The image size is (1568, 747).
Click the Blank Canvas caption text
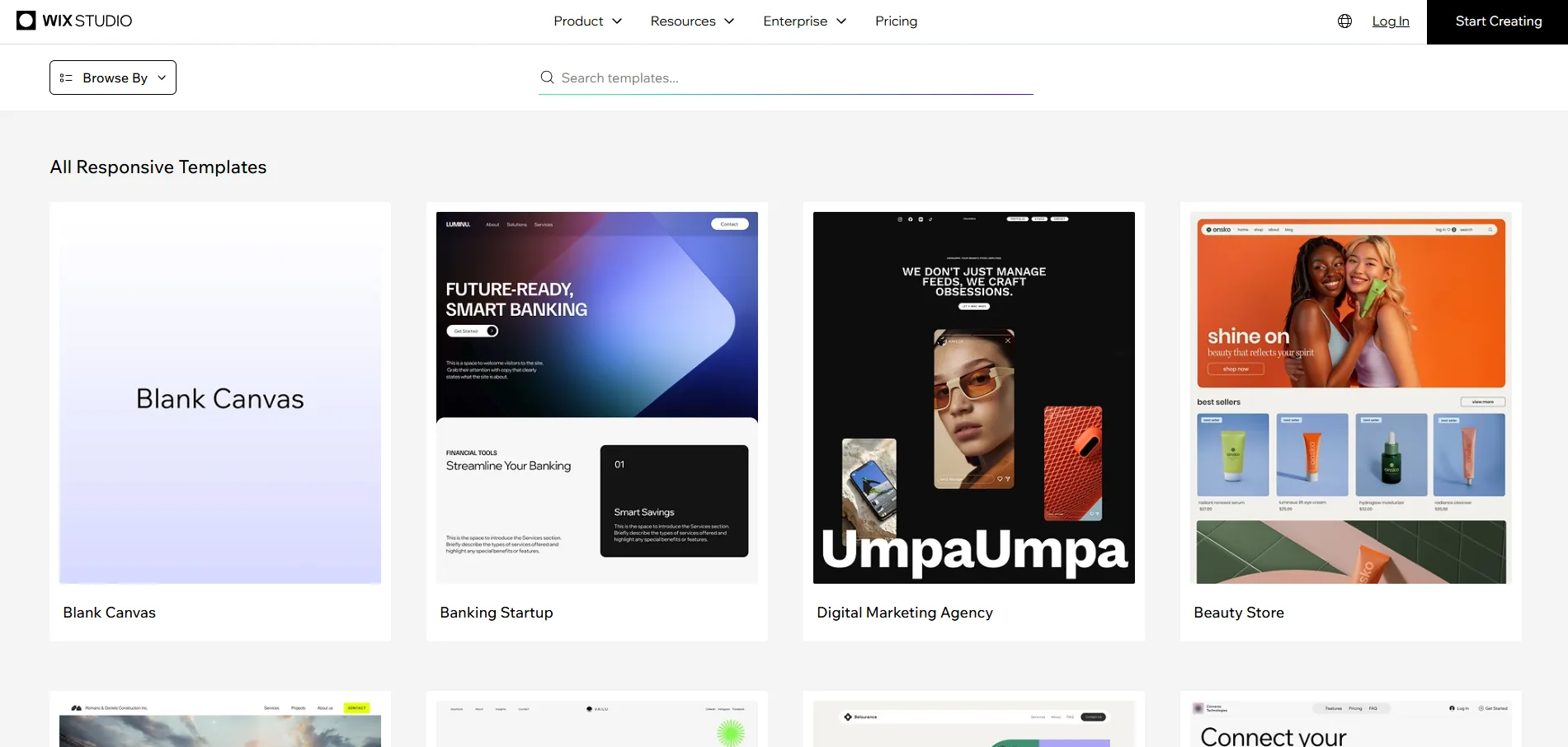pos(110,613)
